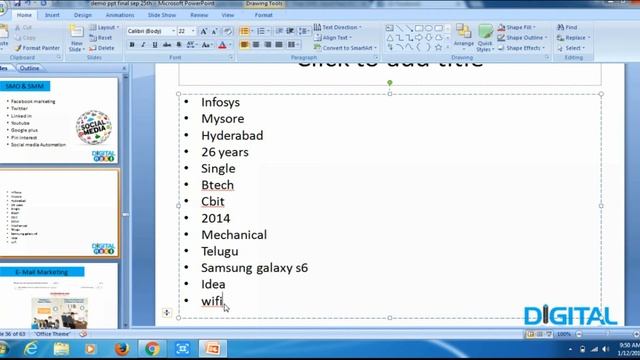Select the down arrow shape

[x=429, y=38]
